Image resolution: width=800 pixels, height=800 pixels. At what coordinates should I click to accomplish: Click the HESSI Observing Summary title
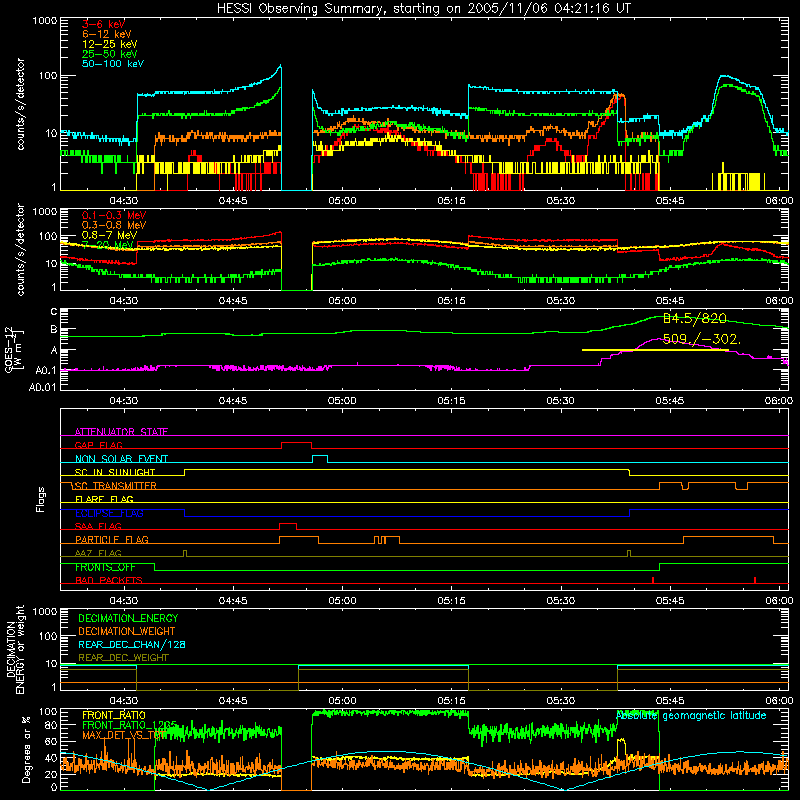pos(423,8)
